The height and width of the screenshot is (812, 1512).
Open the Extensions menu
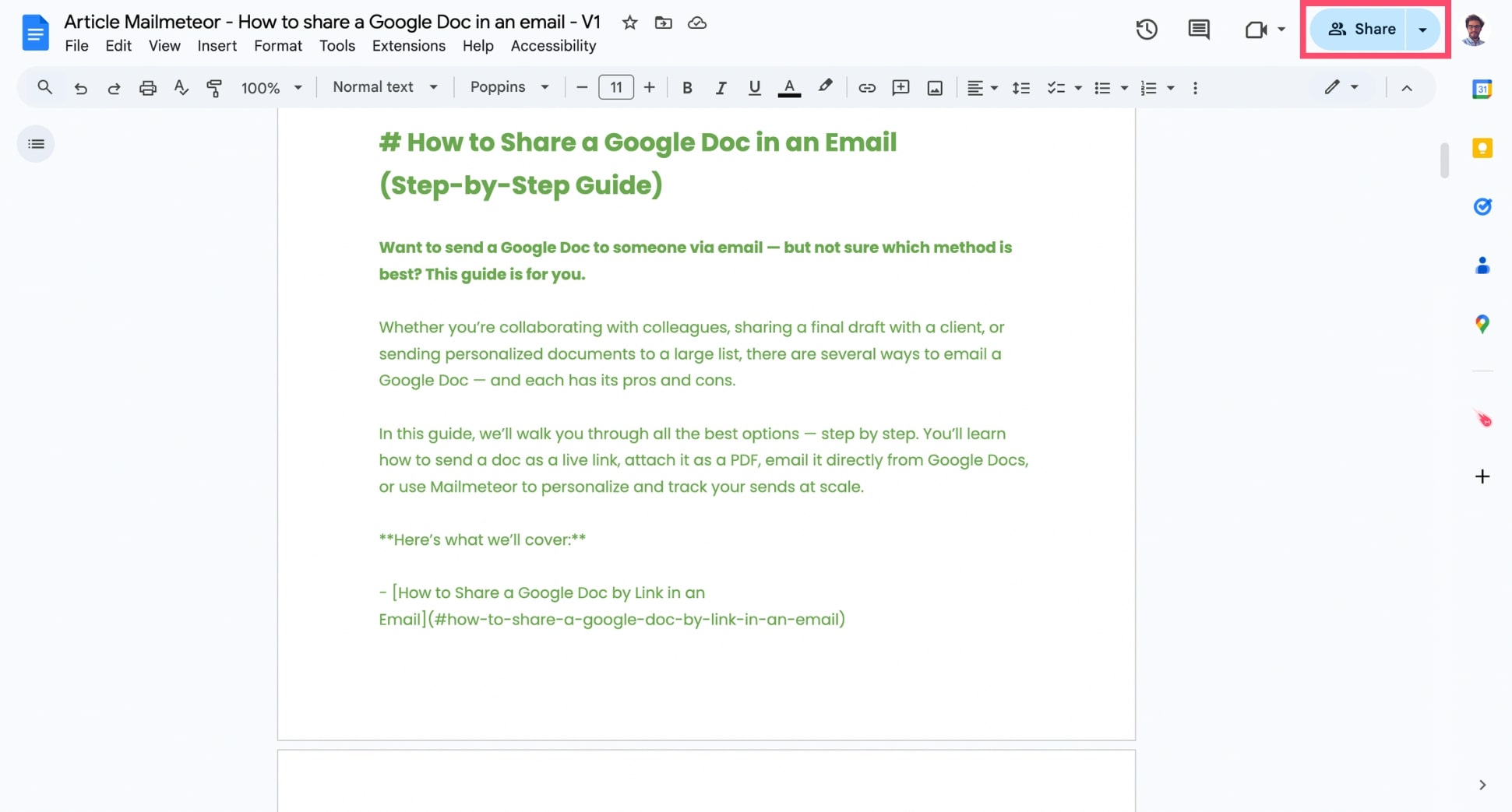tap(408, 46)
